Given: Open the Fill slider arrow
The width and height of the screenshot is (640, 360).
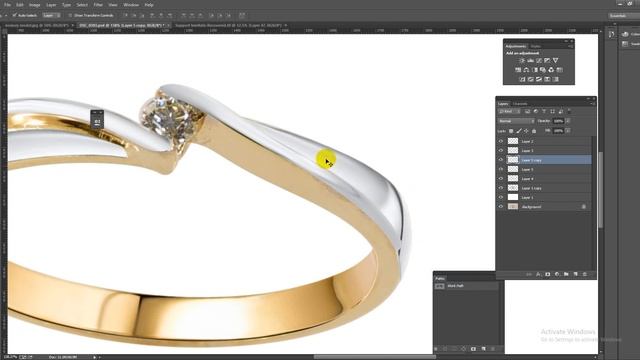Looking at the screenshot, I should pos(568,131).
